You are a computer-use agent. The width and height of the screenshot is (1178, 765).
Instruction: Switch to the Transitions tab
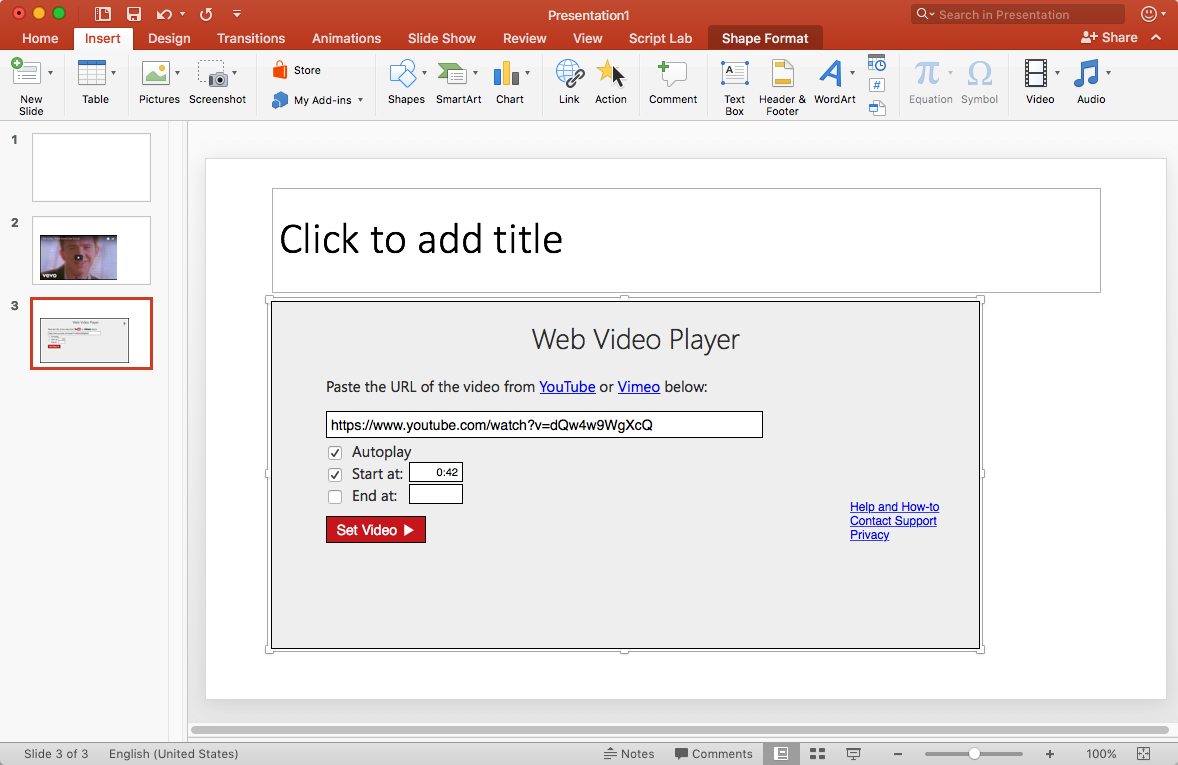(251, 38)
